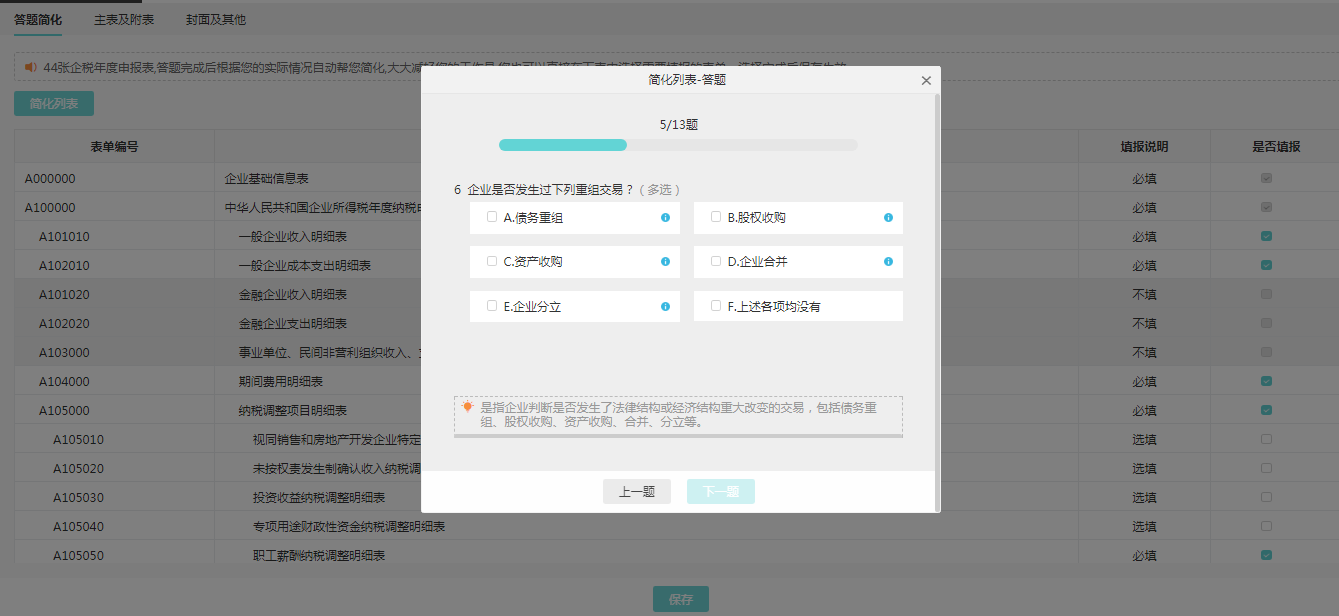The image size is (1339, 616).
Task: Click info icon next to C.资产收购
Action: click(x=665, y=261)
